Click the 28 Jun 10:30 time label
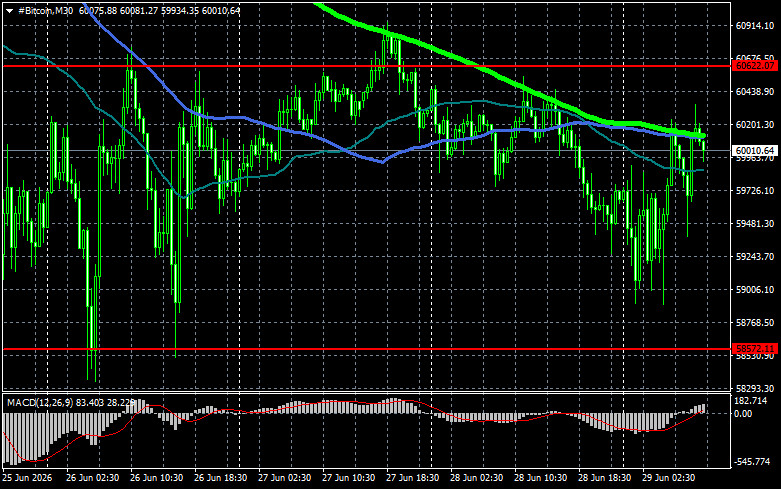Image resolution: width=781 pixels, height=489 pixels. click(540, 478)
